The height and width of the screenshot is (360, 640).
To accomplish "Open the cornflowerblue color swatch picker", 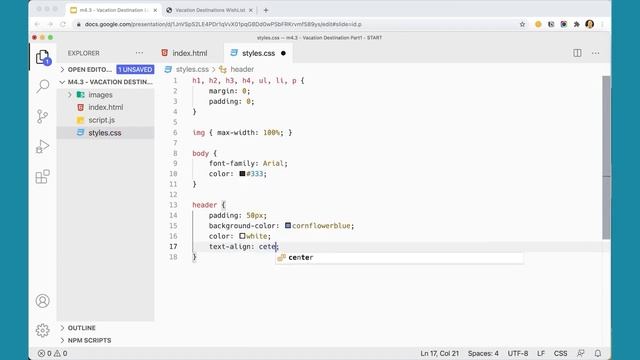I will click(x=288, y=225).
